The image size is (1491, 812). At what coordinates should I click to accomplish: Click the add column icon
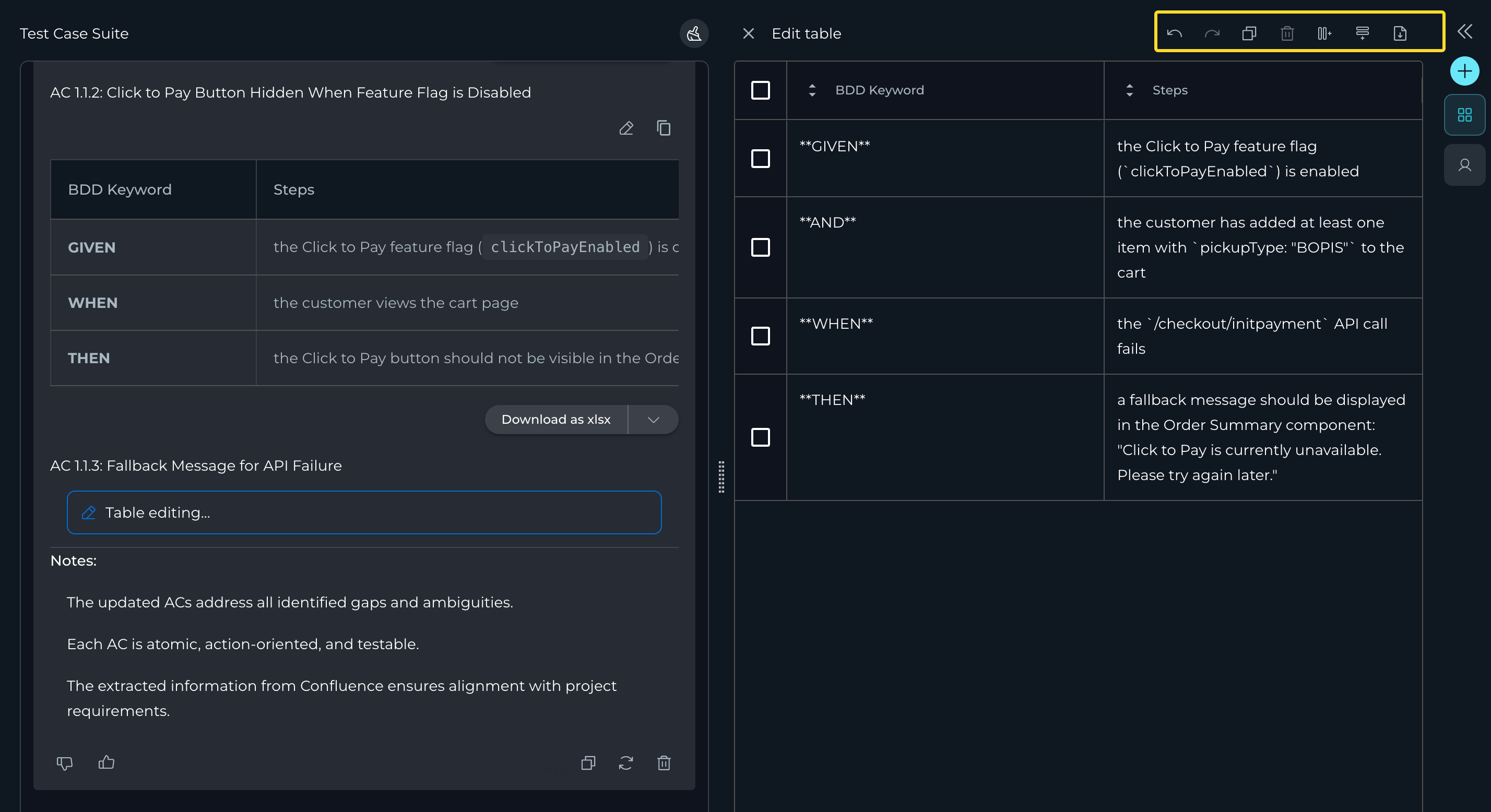click(1324, 33)
